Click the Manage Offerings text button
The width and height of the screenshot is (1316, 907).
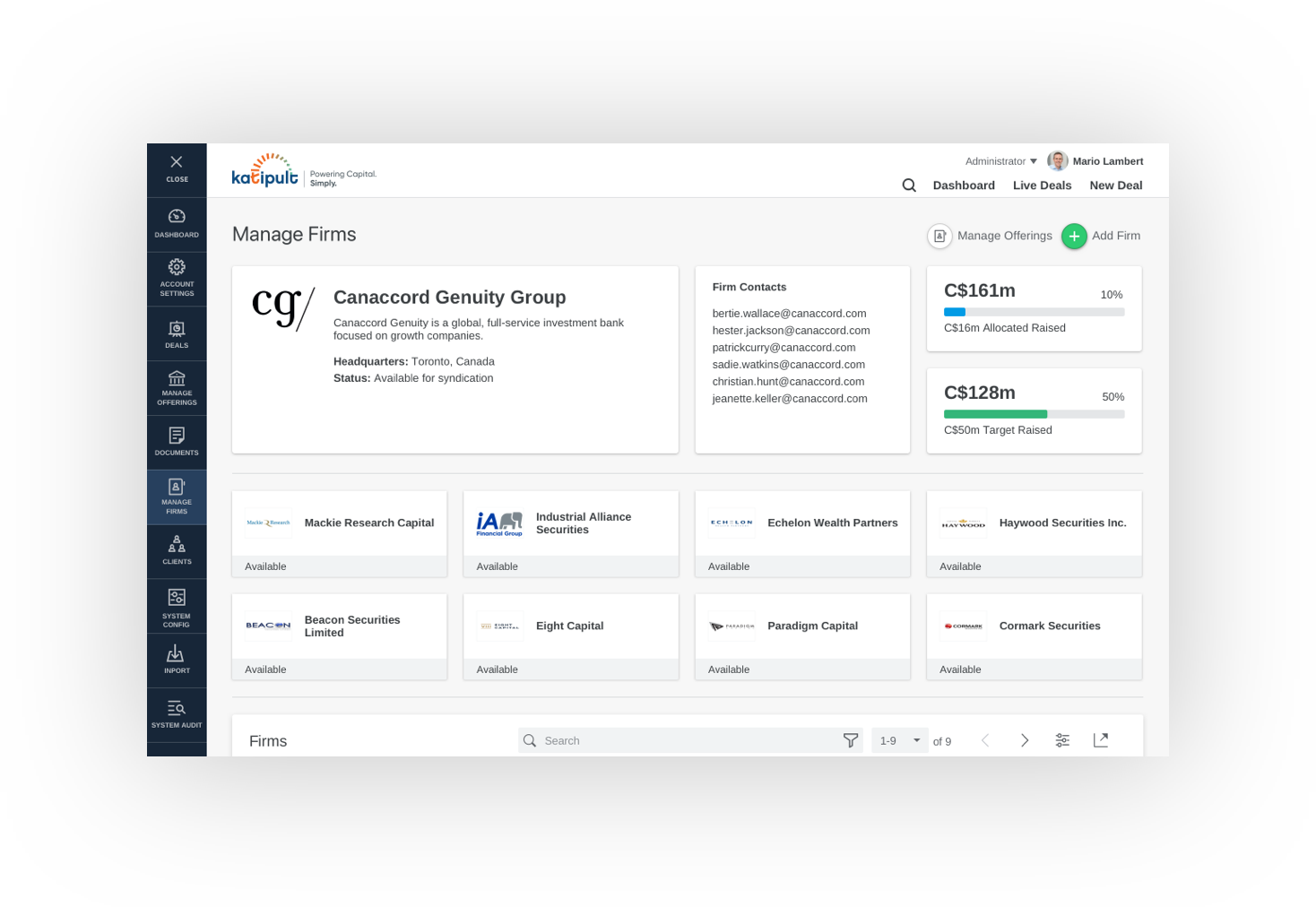tap(1005, 236)
